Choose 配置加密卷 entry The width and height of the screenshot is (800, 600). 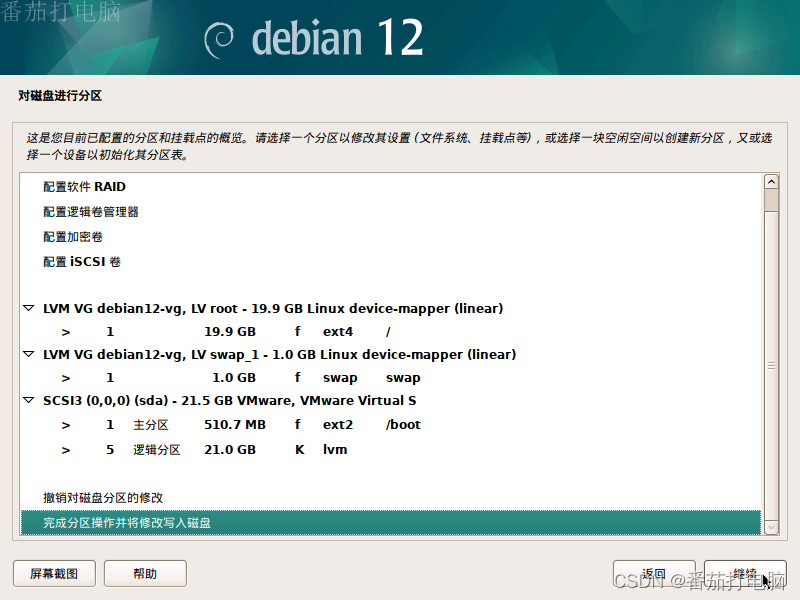(x=391, y=237)
